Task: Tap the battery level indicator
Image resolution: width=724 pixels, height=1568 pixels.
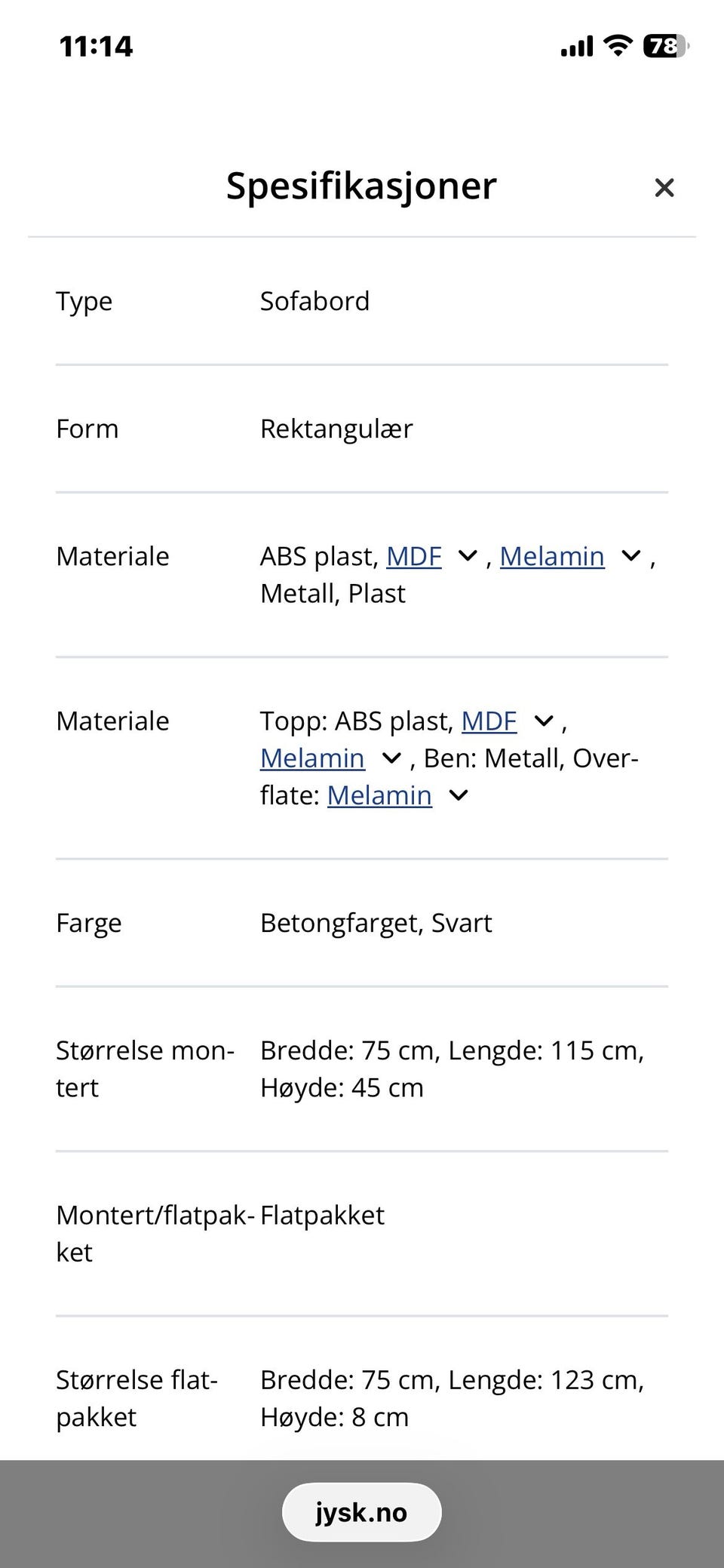Action: [x=665, y=46]
